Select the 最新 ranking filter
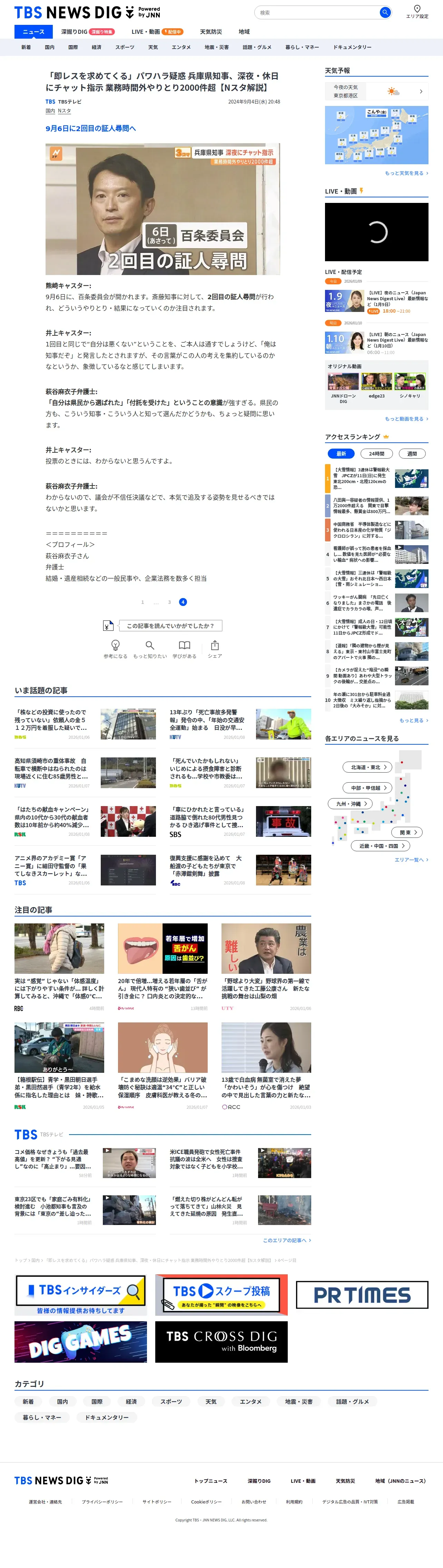Image resolution: width=443 pixels, height=1568 pixels. pyautogui.click(x=341, y=453)
